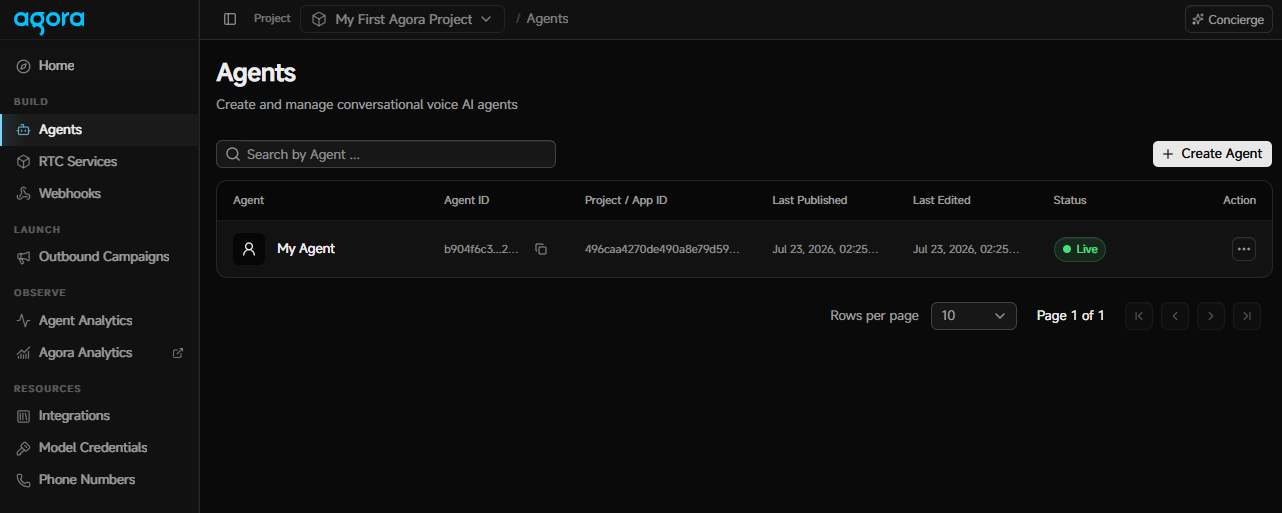The width and height of the screenshot is (1282, 513).
Task: Click the Project / App ID header
Action: 626,200
